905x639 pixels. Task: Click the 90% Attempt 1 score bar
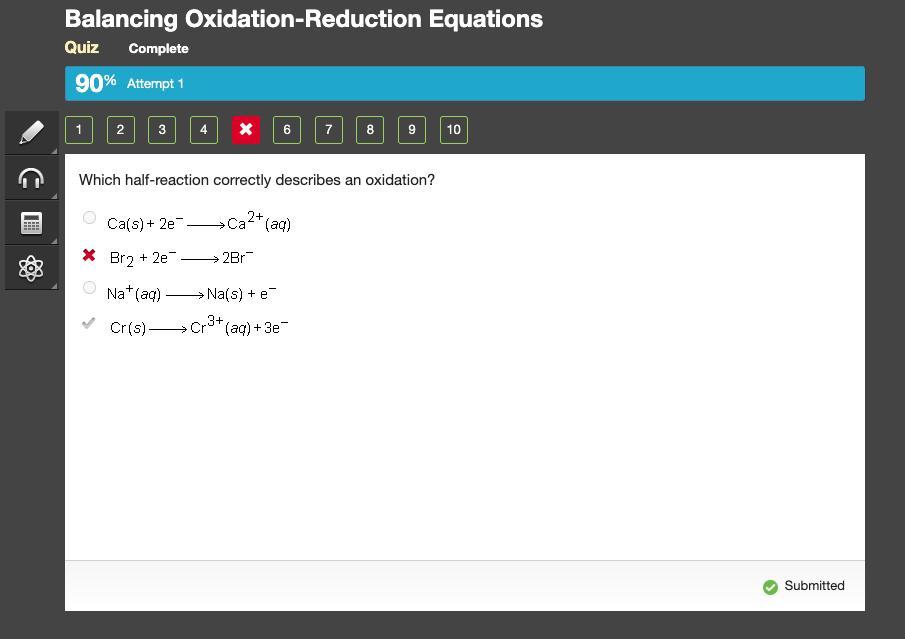coord(465,83)
